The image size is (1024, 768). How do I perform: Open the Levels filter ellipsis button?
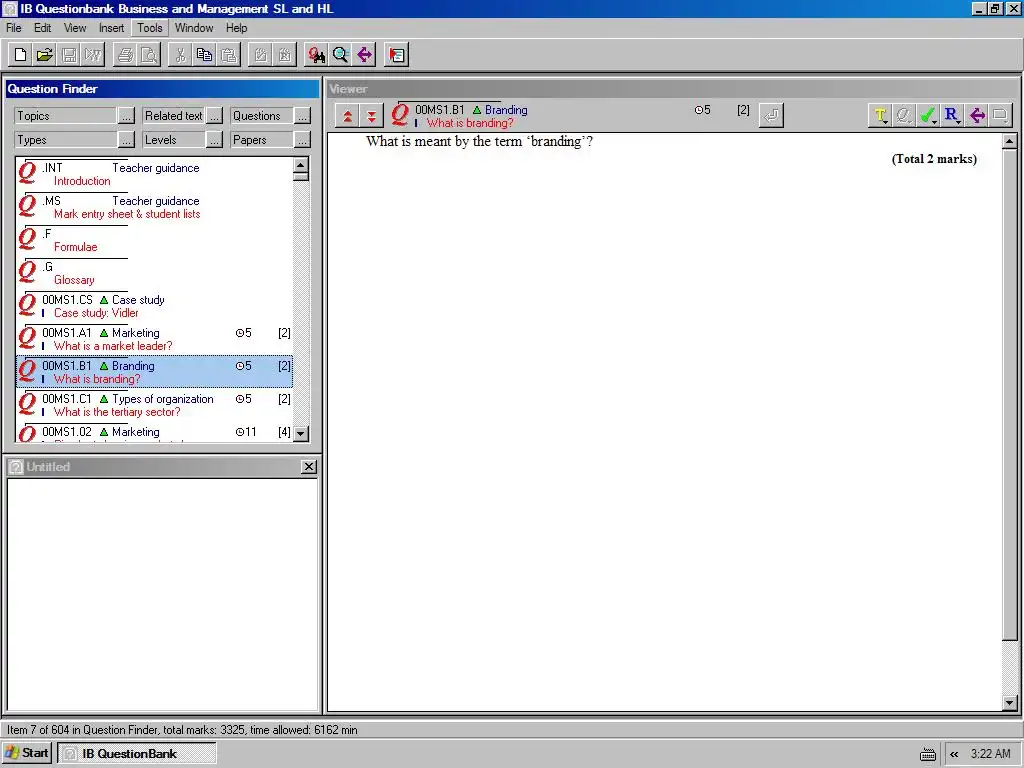[214, 140]
